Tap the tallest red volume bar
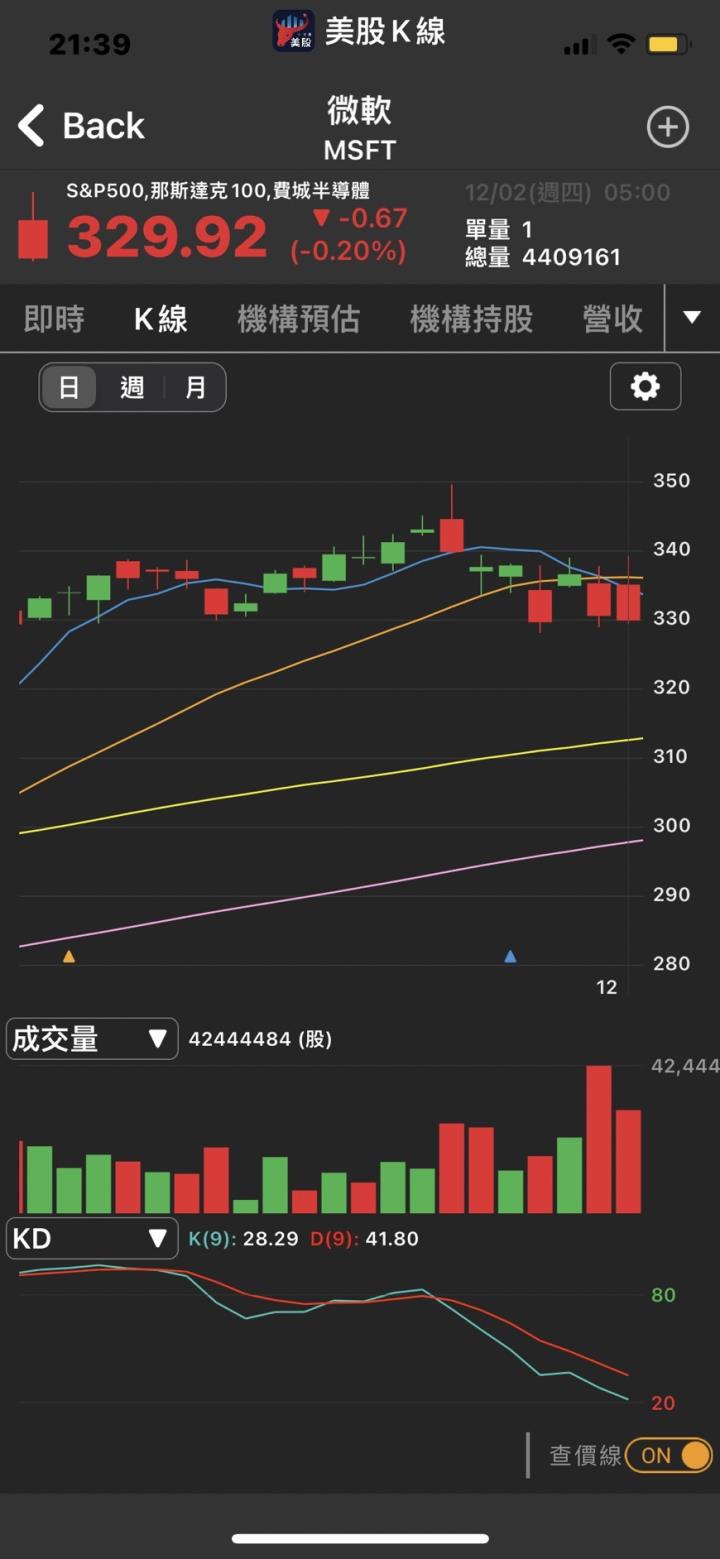Image resolution: width=720 pixels, height=1559 pixels. pos(598,1139)
